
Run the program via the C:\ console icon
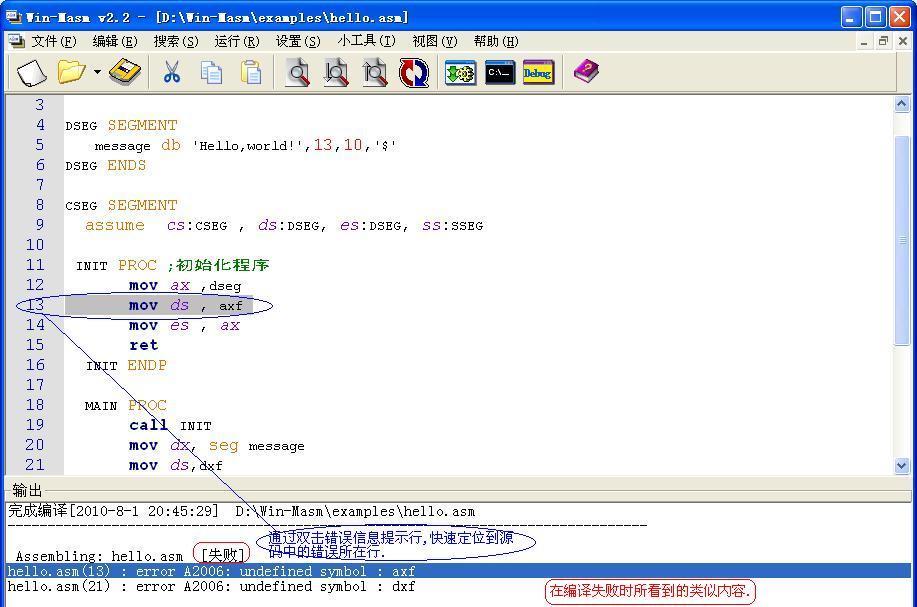(x=500, y=73)
